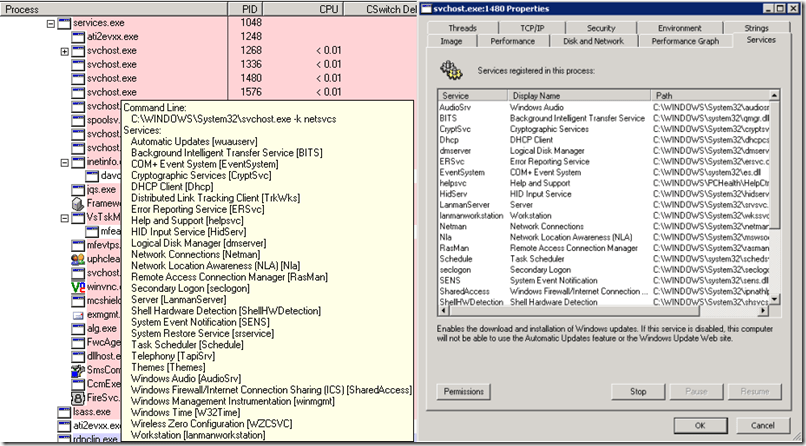Click the jqs.exe process icon
This screenshot has width=806, height=446.
[x=79, y=189]
